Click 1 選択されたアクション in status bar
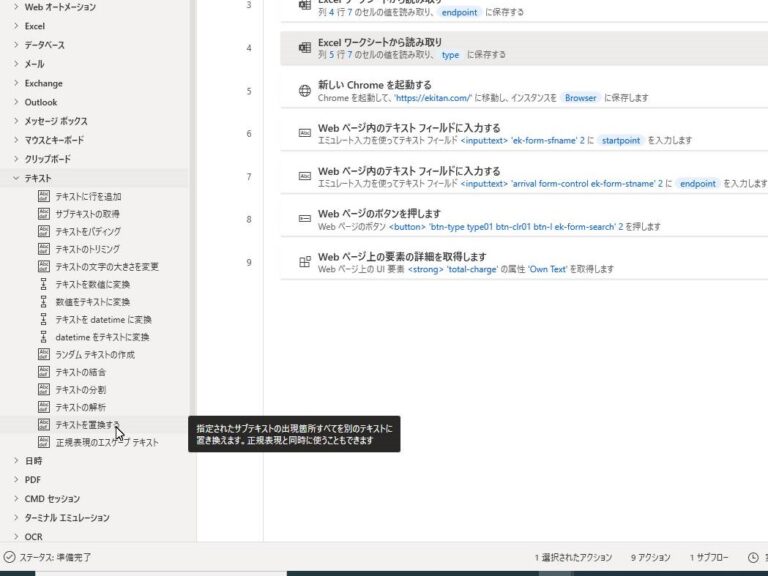 click(573, 557)
